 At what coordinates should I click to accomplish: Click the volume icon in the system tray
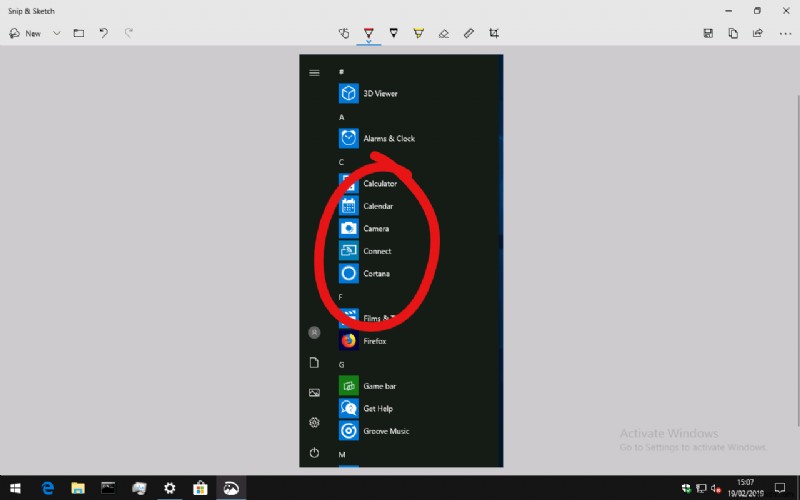pos(716,488)
